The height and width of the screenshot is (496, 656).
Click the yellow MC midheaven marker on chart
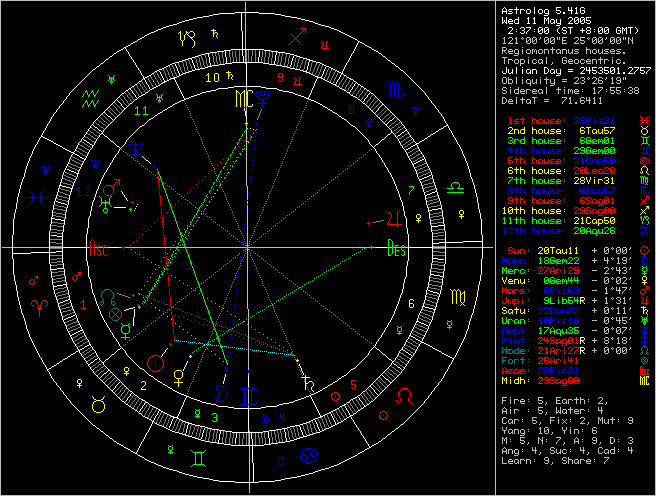click(243, 100)
